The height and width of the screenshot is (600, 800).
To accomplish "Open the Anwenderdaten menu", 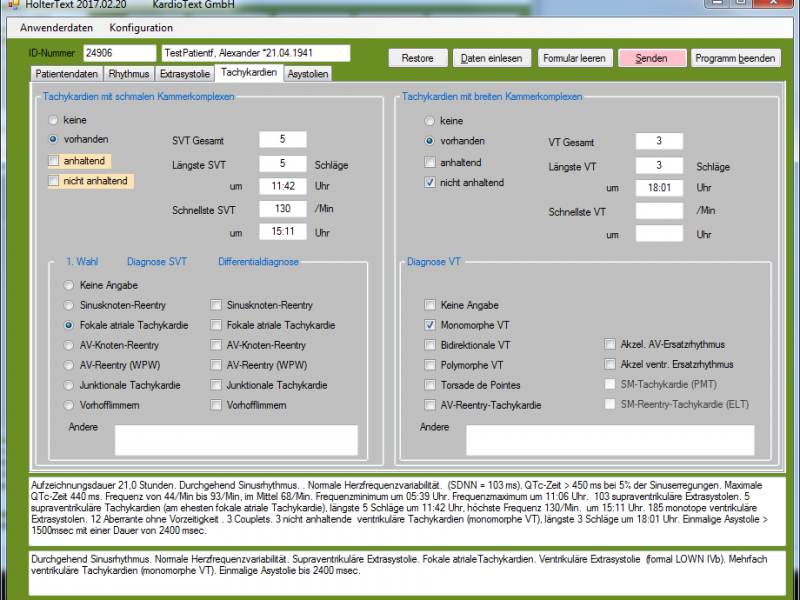I will [x=56, y=28].
